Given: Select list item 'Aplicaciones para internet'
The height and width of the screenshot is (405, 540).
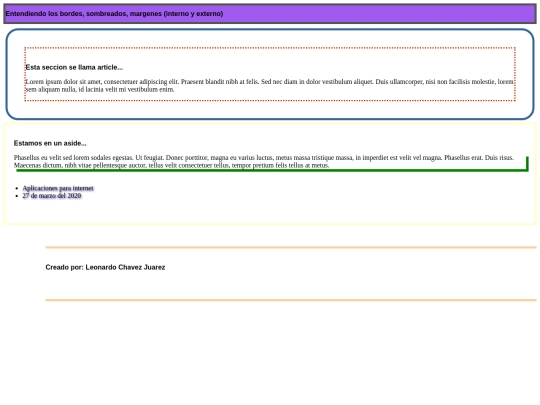Looking at the screenshot, I should [58, 188].
